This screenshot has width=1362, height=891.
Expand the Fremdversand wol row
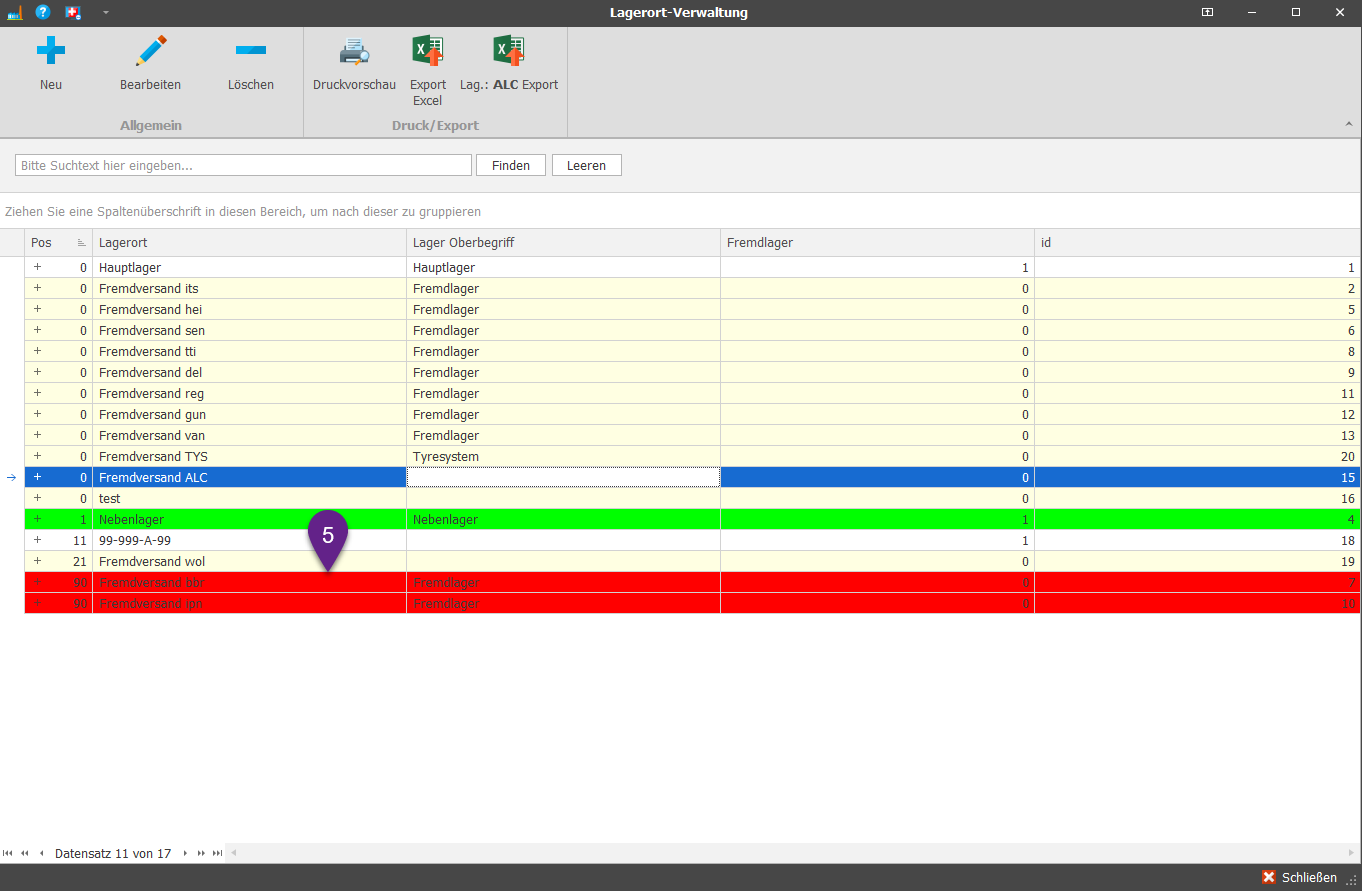(38, 561)
